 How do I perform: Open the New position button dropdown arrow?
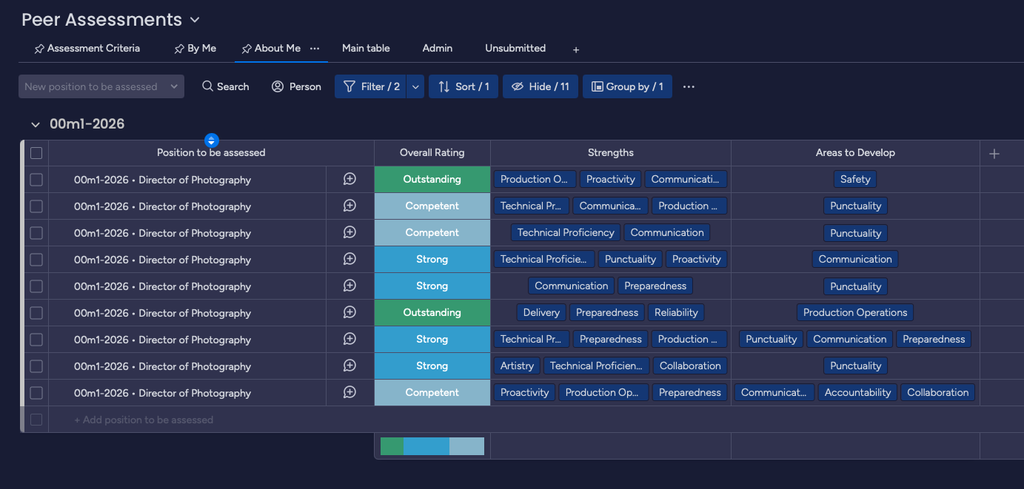click(174, 87)
